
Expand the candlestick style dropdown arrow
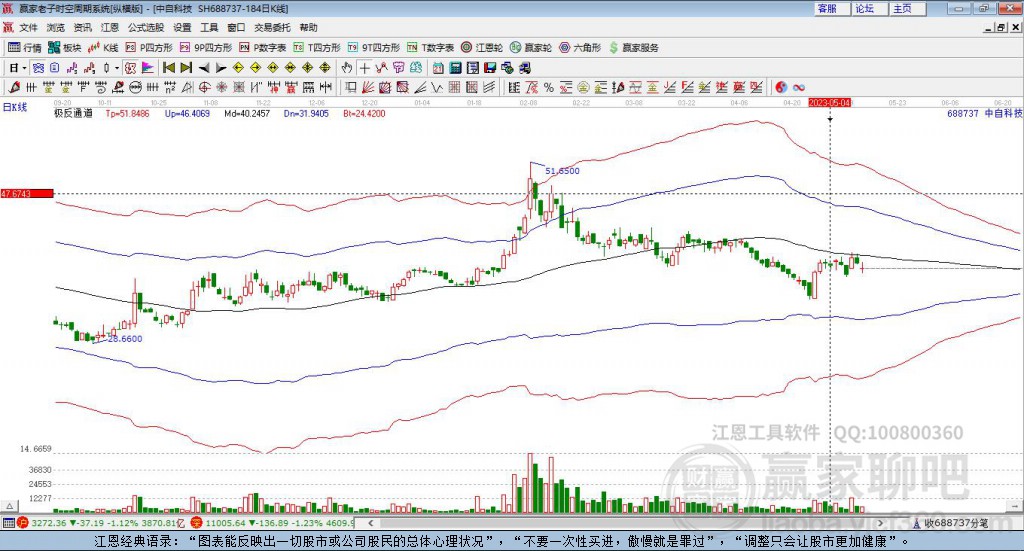(x=117, y=68)
